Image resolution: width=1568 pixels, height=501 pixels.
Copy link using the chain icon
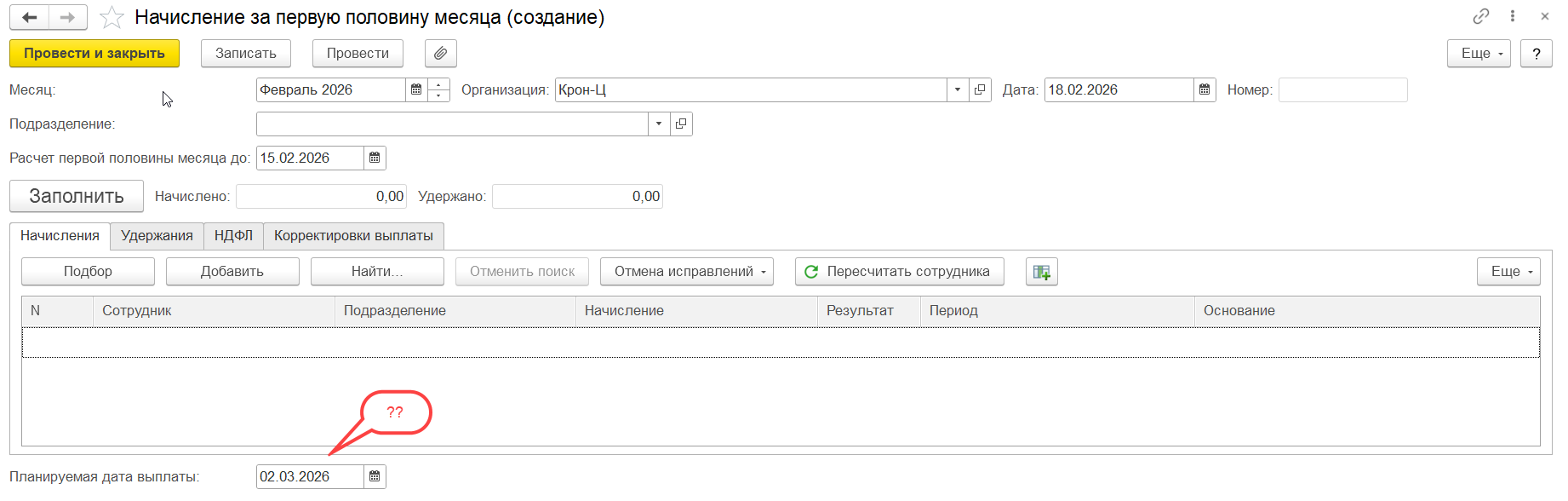(x=1481, y=16)
